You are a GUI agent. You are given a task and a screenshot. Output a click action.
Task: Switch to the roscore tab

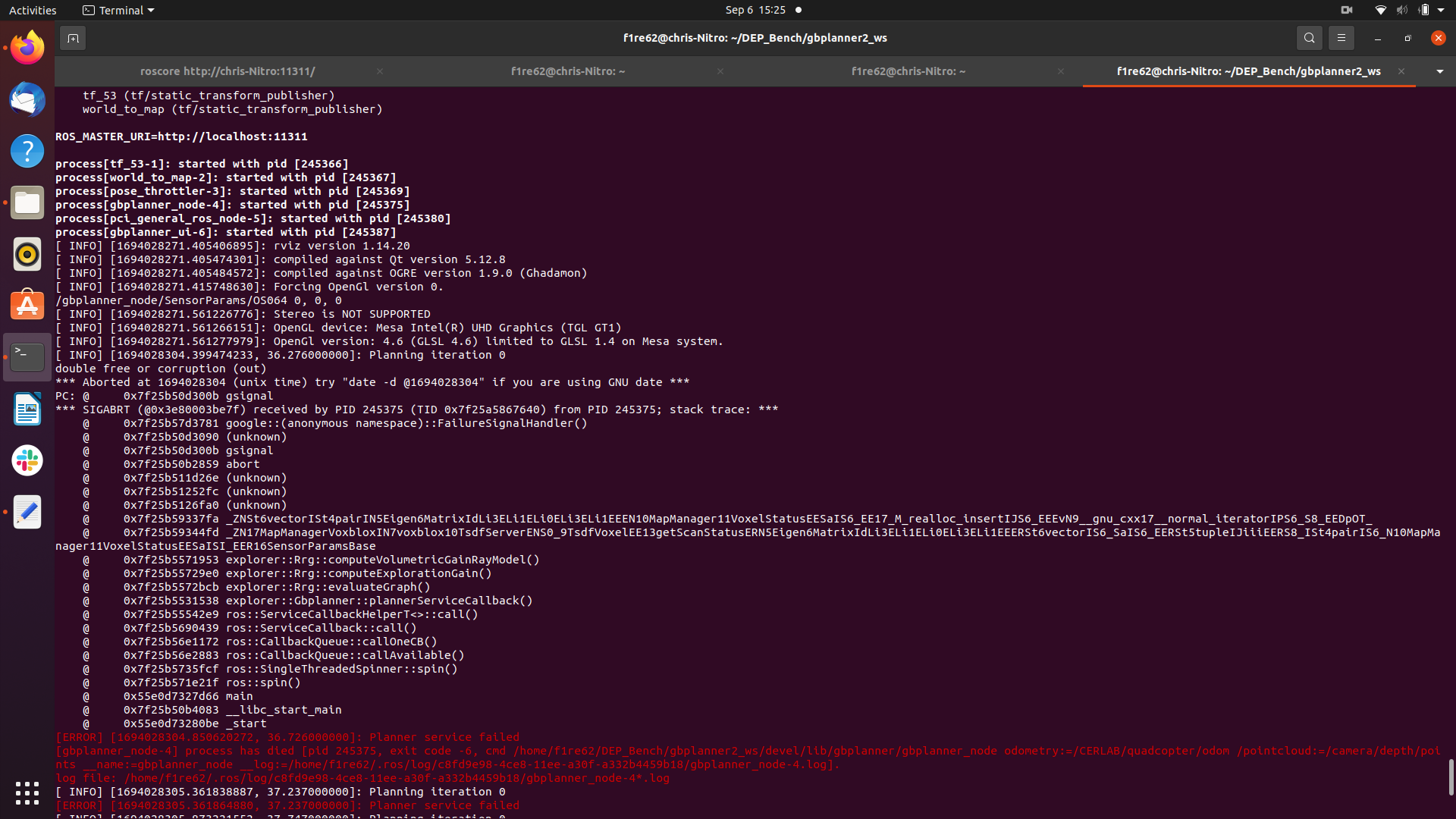point(227,71)
